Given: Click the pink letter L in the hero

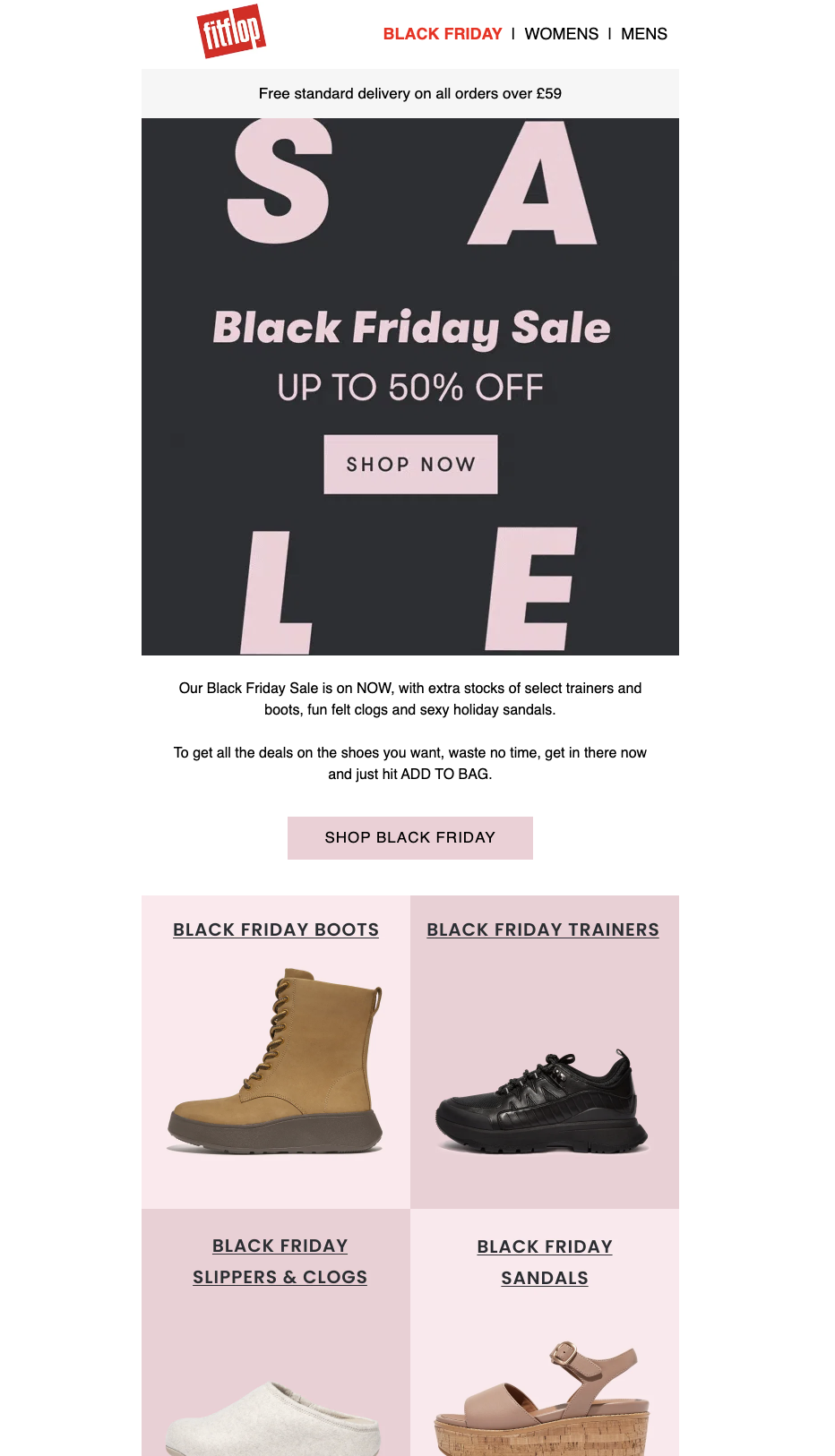Looking at the screenshot, I should click(x=276, y=592).
